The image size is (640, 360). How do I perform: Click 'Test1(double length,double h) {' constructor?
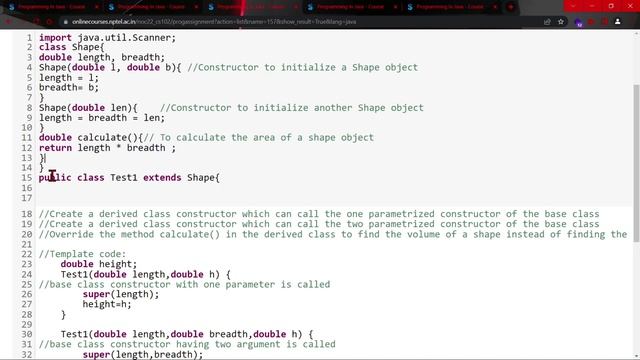(x=146, y=274)
